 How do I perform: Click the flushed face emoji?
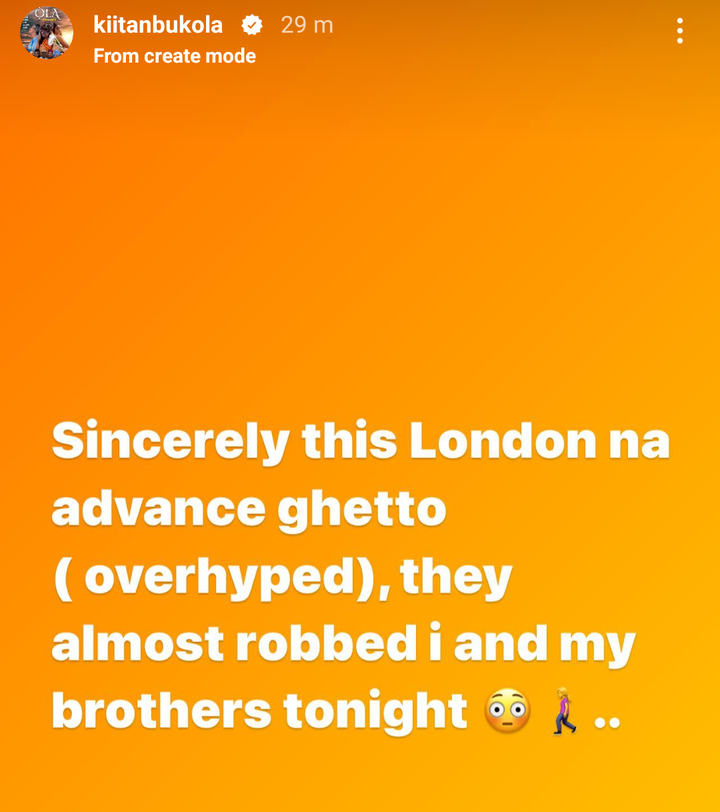[x=507, y=710]
